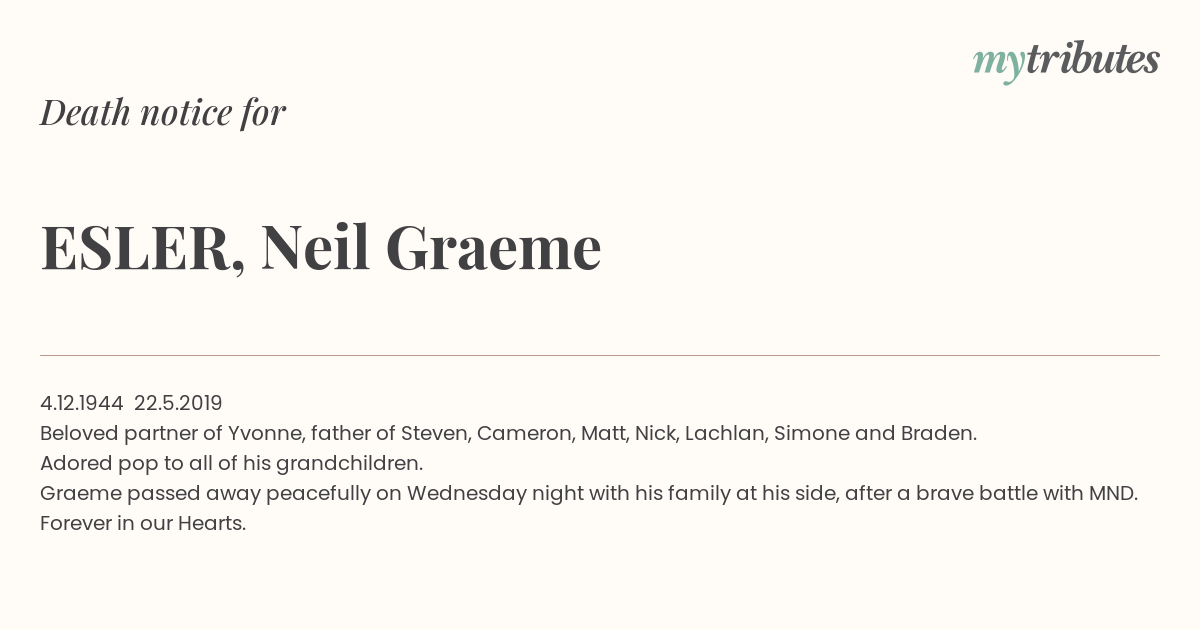The width and height of the screenshot is (1200, 630).
Task: Click the mytributes logo
Action: tap(1066, 61)
